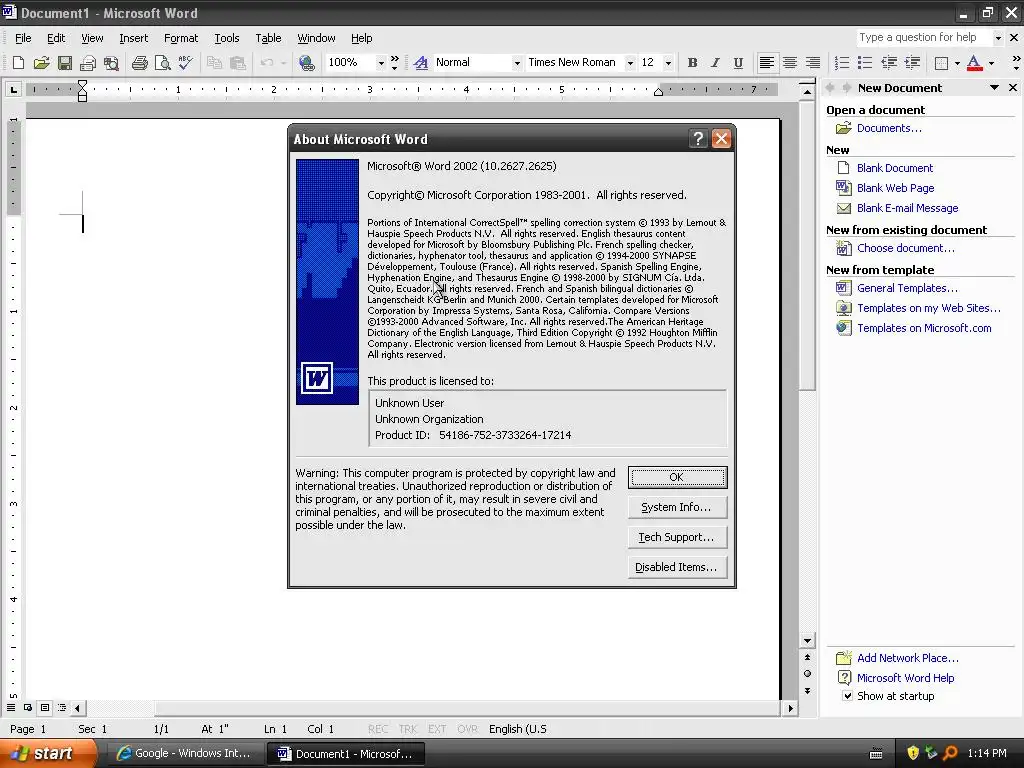Click Add Network Place link
The height and width of the screenshot is (768, 1024).
click(907, 658)
